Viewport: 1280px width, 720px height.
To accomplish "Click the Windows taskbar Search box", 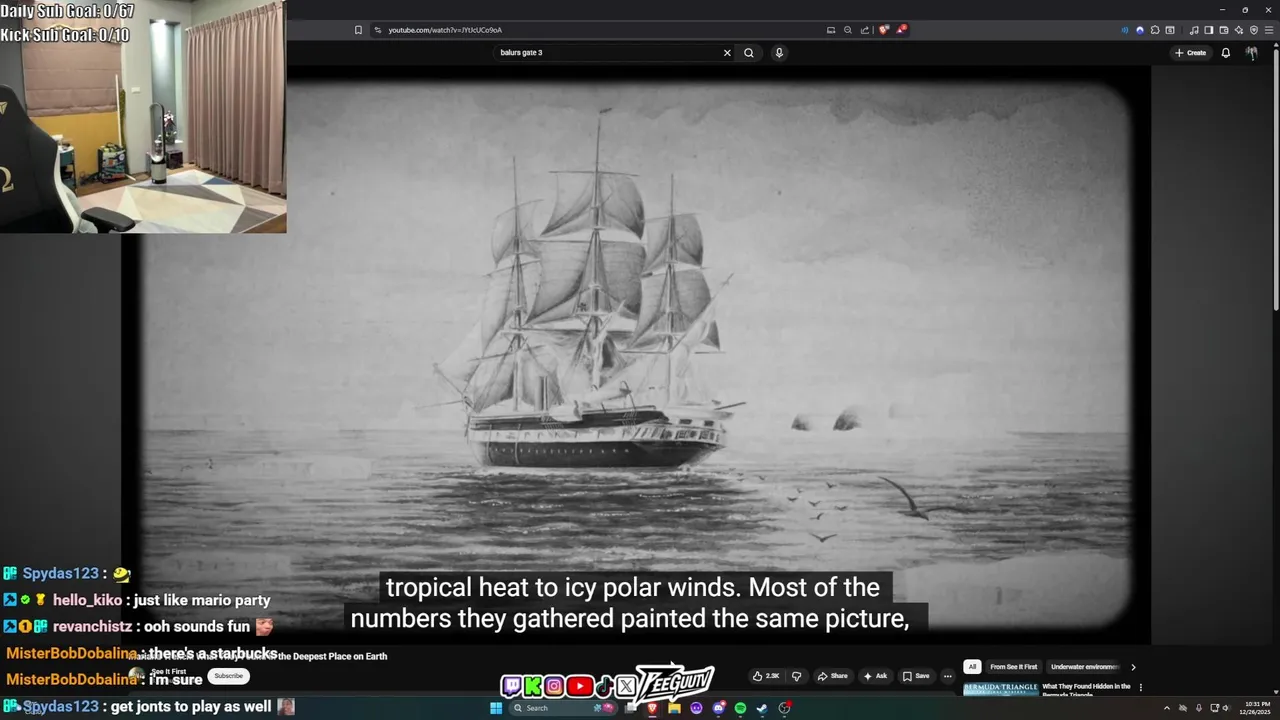I will pyautogui.click(x=563, y=708).
